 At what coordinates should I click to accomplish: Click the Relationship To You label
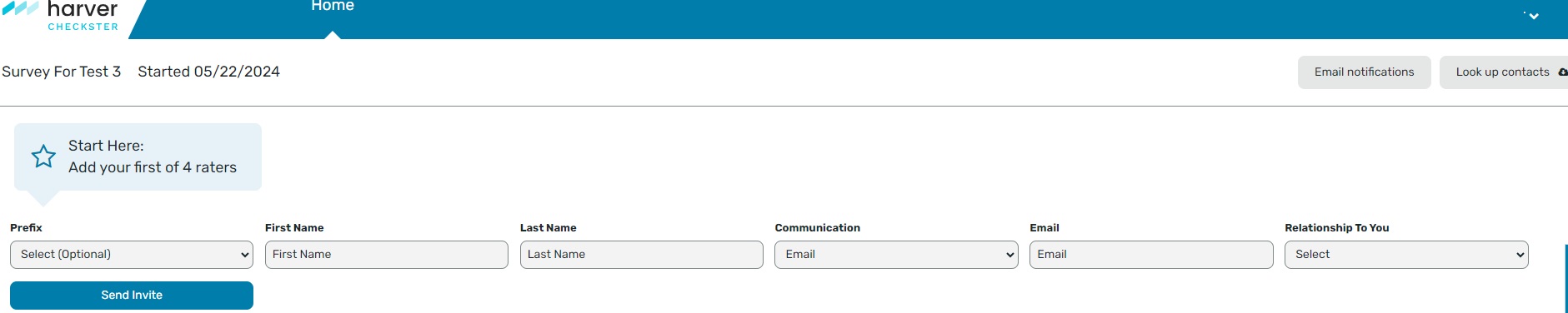coord(1337,228)
